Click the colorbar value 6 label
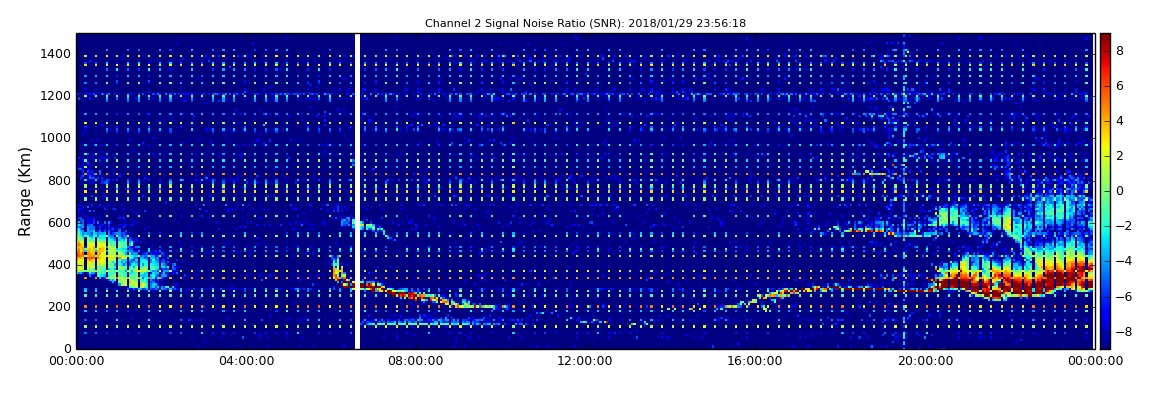This screenshot has height=407, width=1150. [1120, 86]
